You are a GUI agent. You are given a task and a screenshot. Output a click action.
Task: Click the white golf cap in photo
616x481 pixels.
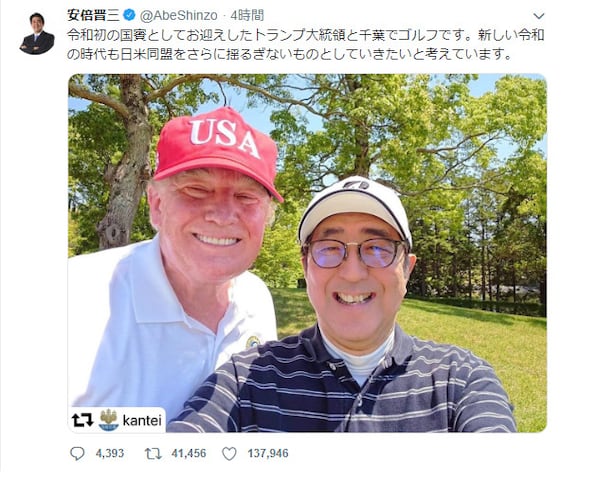click(355, 208)
